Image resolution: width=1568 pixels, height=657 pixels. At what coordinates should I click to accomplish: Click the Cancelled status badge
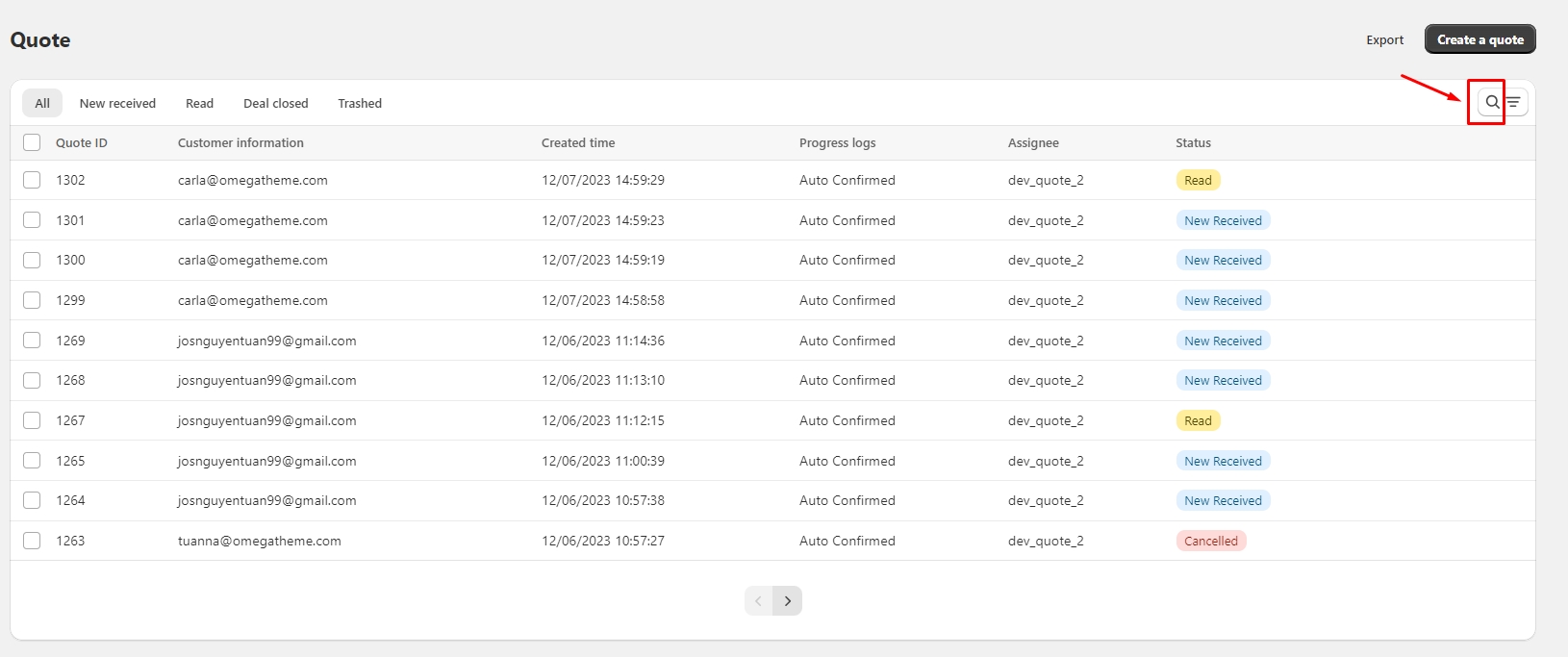click(1210, 541)
